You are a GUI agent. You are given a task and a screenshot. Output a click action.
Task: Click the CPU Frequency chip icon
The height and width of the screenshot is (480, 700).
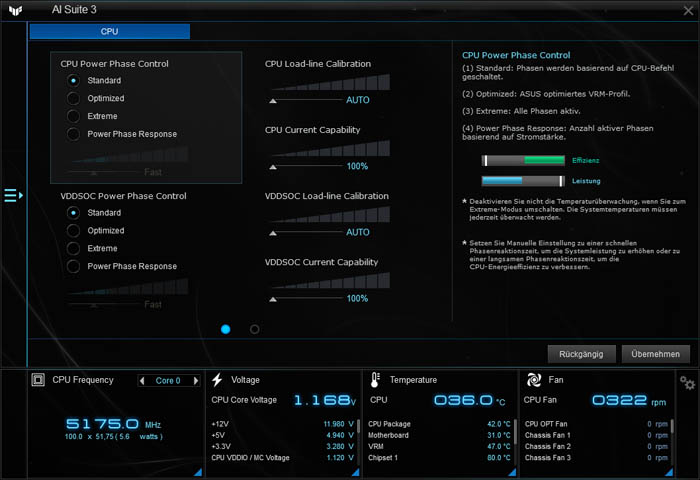click(38, 380)
